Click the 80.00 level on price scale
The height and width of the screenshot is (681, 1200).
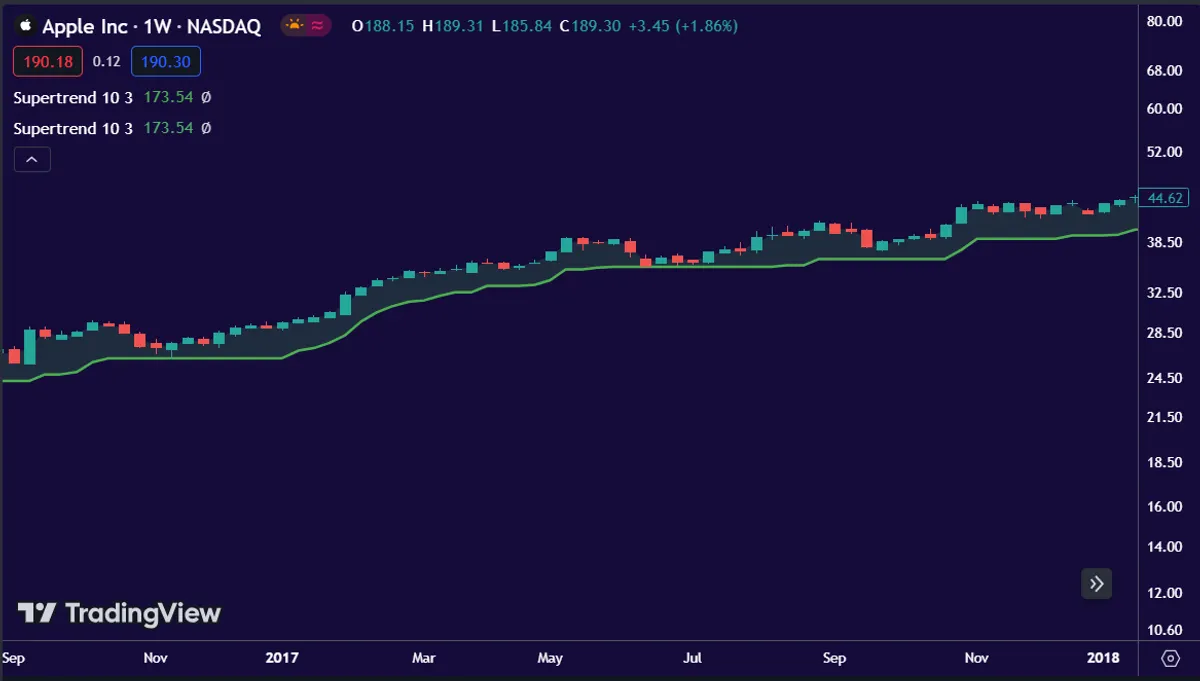pos(1165,21)
